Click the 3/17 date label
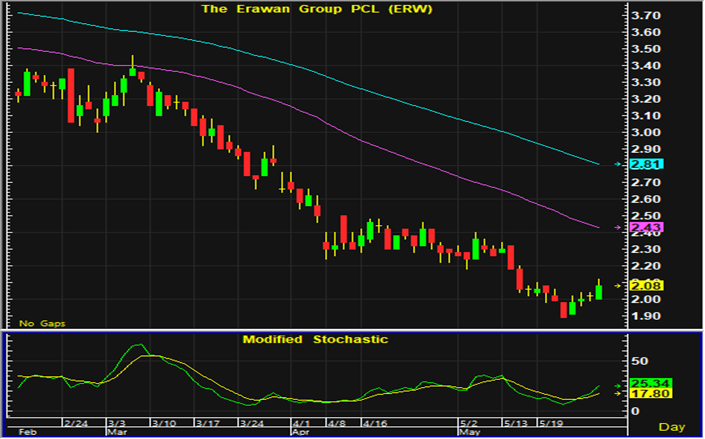 click(x=208, y=424)
